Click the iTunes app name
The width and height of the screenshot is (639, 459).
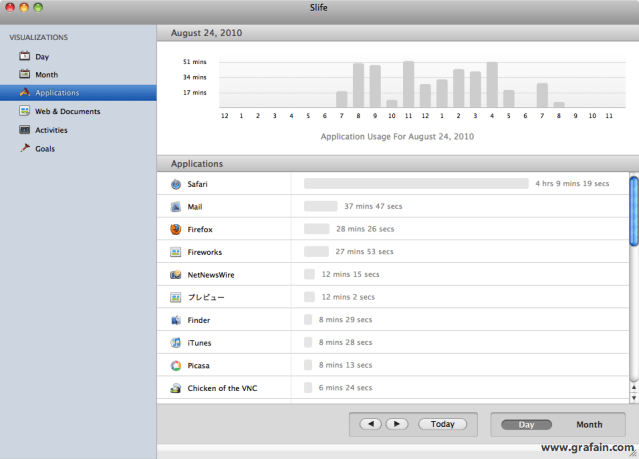[x=199, y=343]
